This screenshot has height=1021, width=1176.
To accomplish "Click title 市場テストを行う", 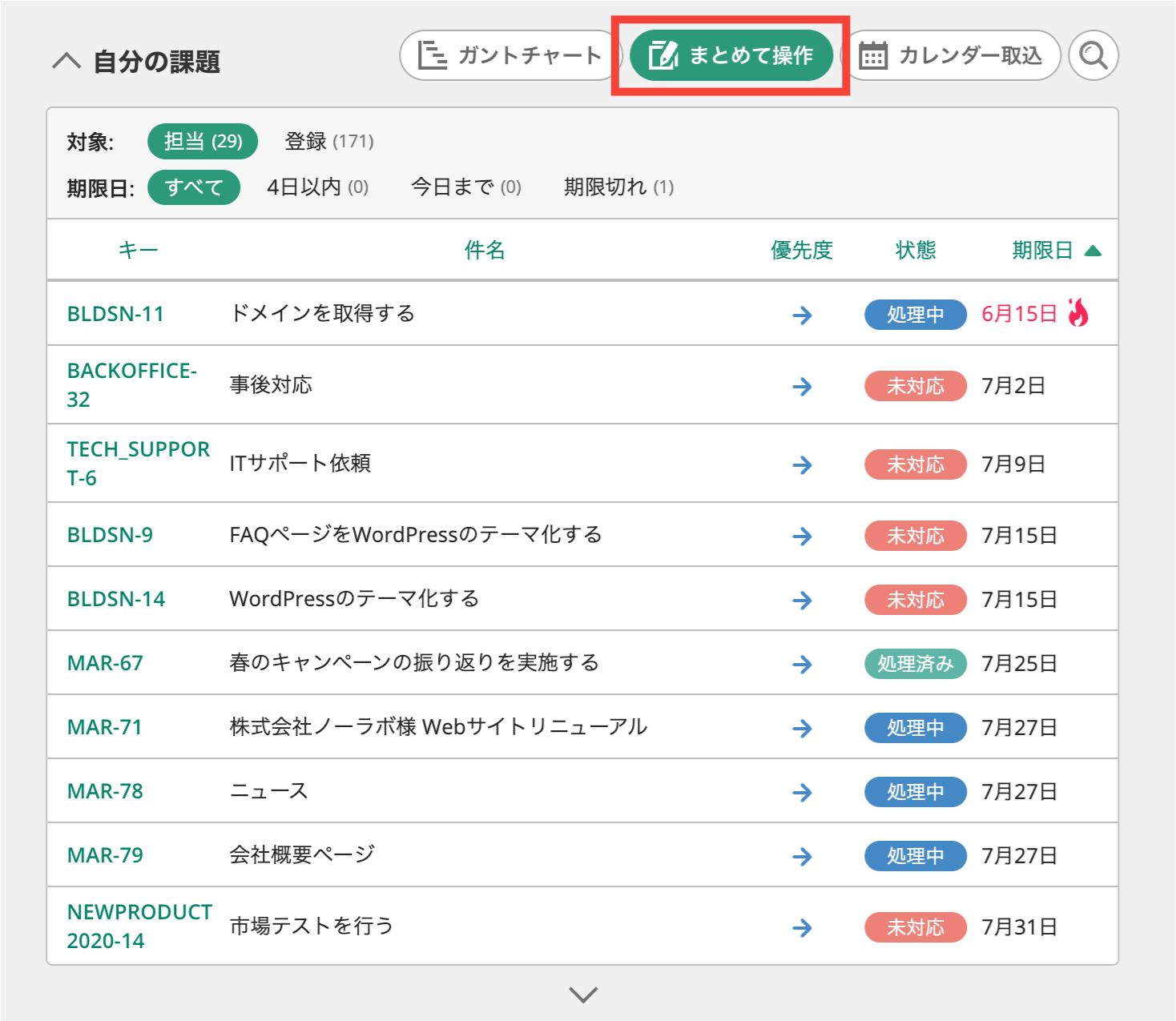I will pyautogui.click(x=312, y=926).
